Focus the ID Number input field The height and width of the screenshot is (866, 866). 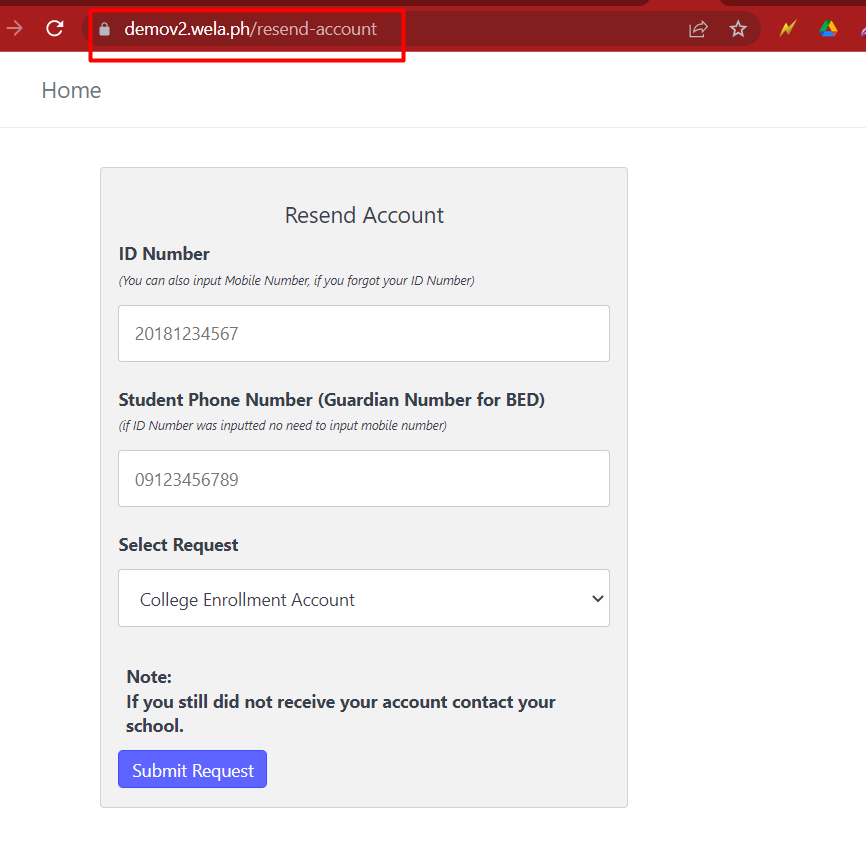point(364,334)
